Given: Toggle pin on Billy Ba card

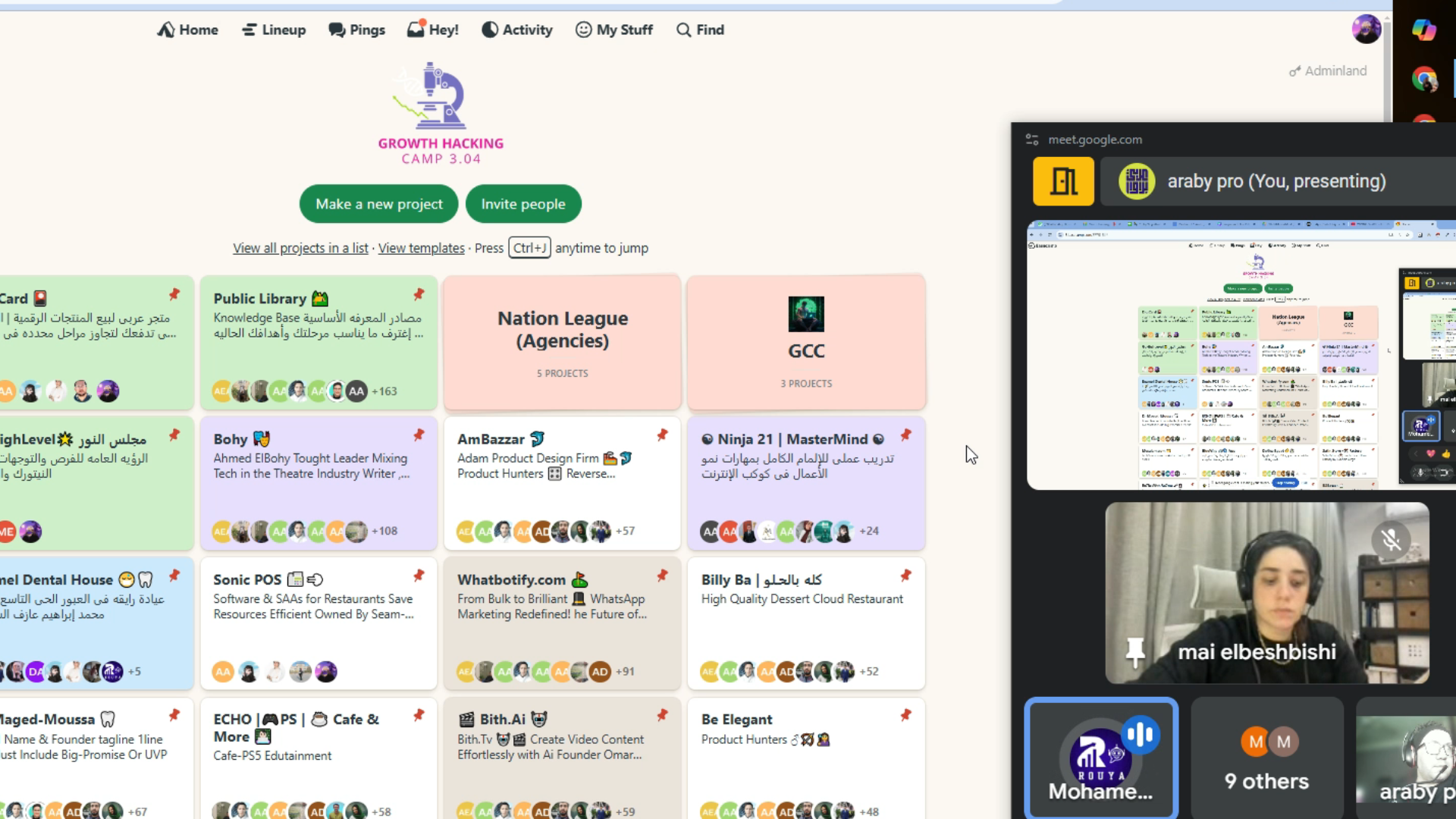Looking at the screenshot, I should tap(905, 576).
